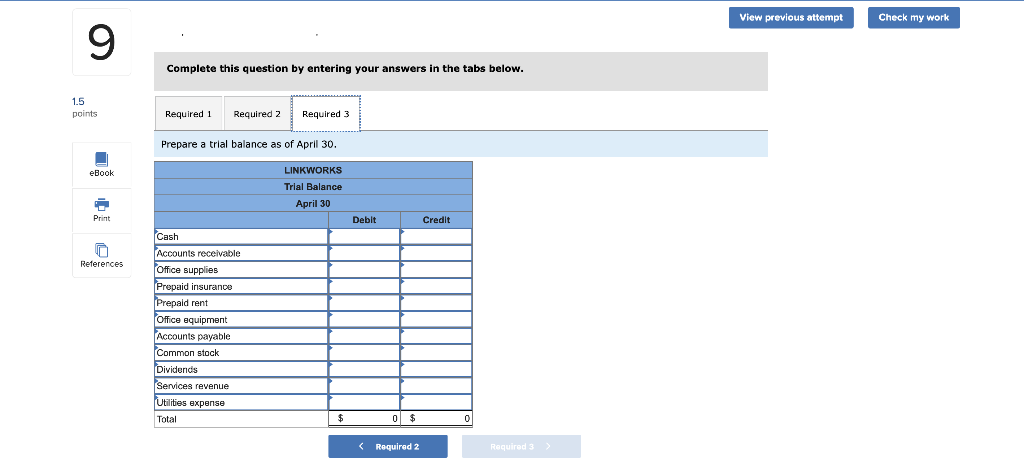Click the Common stock debit cell
The height and width of the screenshot is (469, 1024).
point(364,353)
